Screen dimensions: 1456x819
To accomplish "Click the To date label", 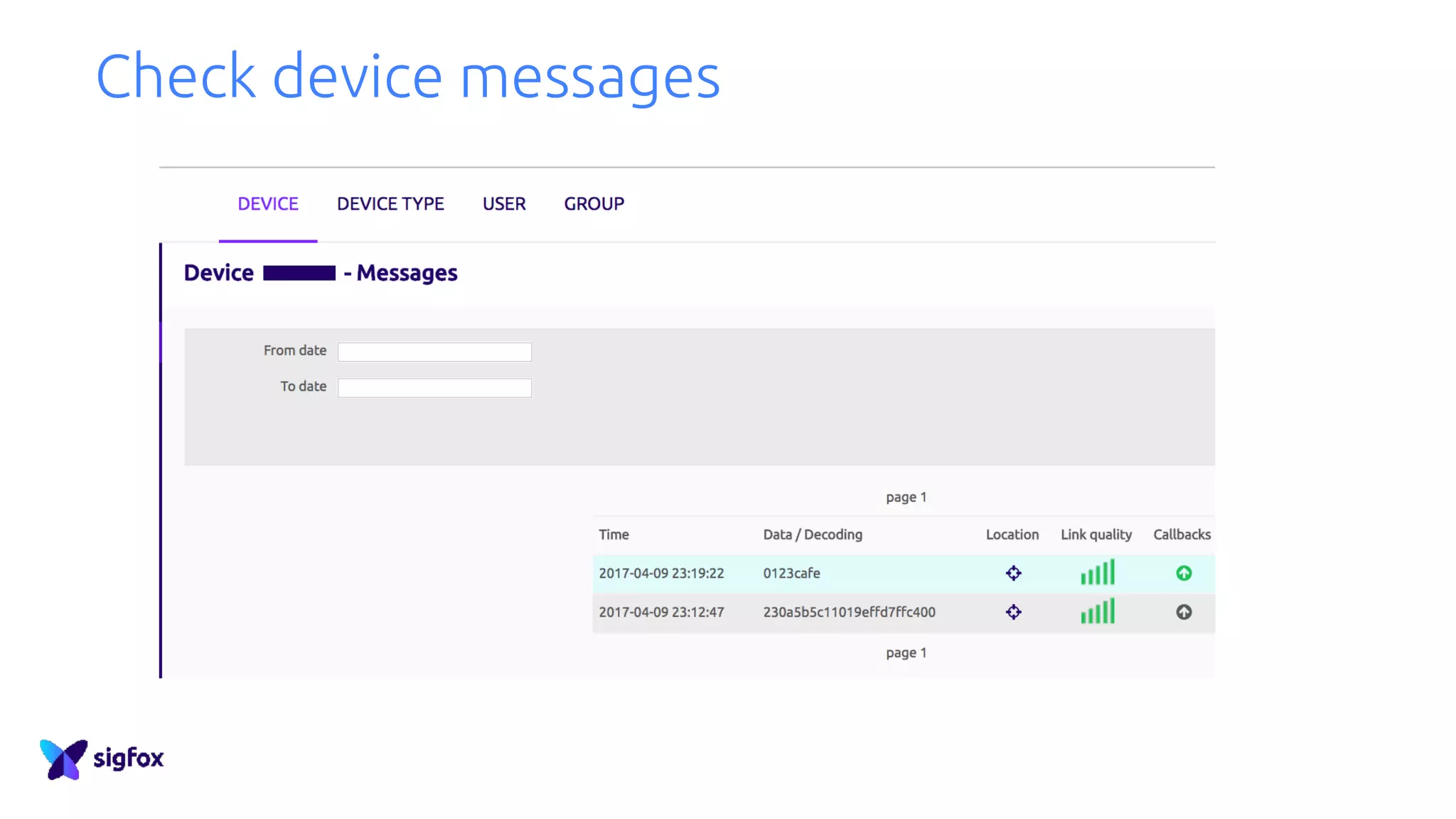I will [x=304, y=386].
